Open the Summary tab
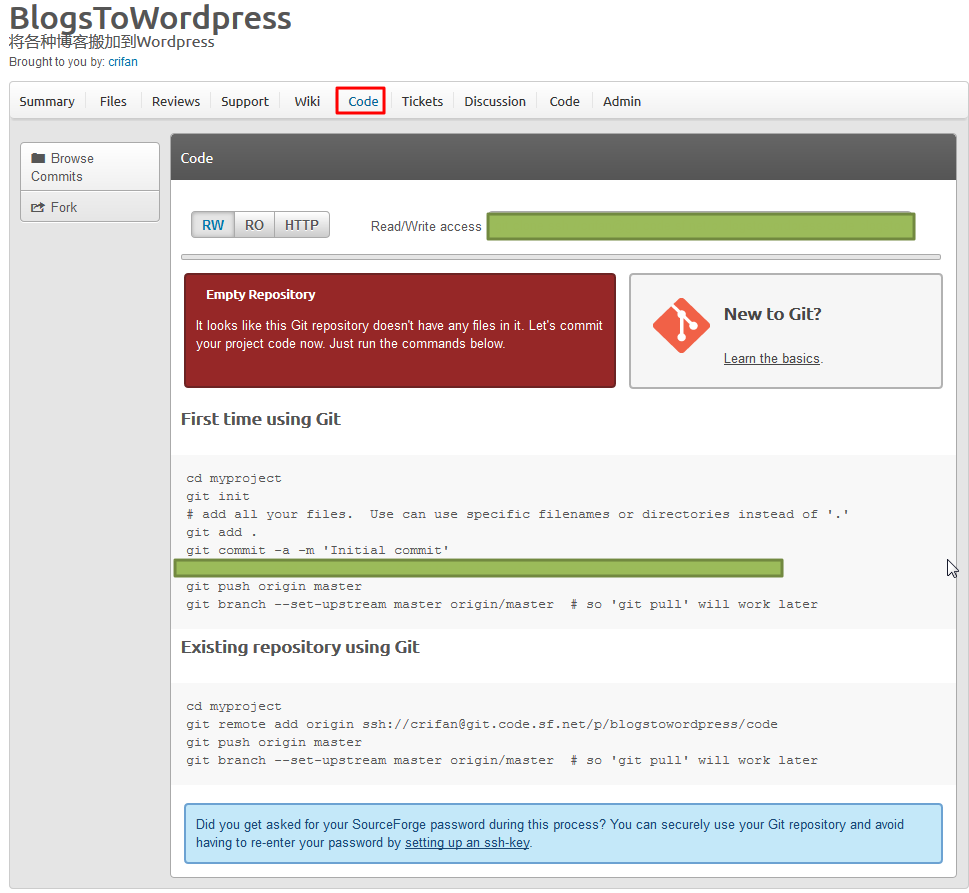The height and width of the screenshot is (893, 969). [x=47, y=101]
